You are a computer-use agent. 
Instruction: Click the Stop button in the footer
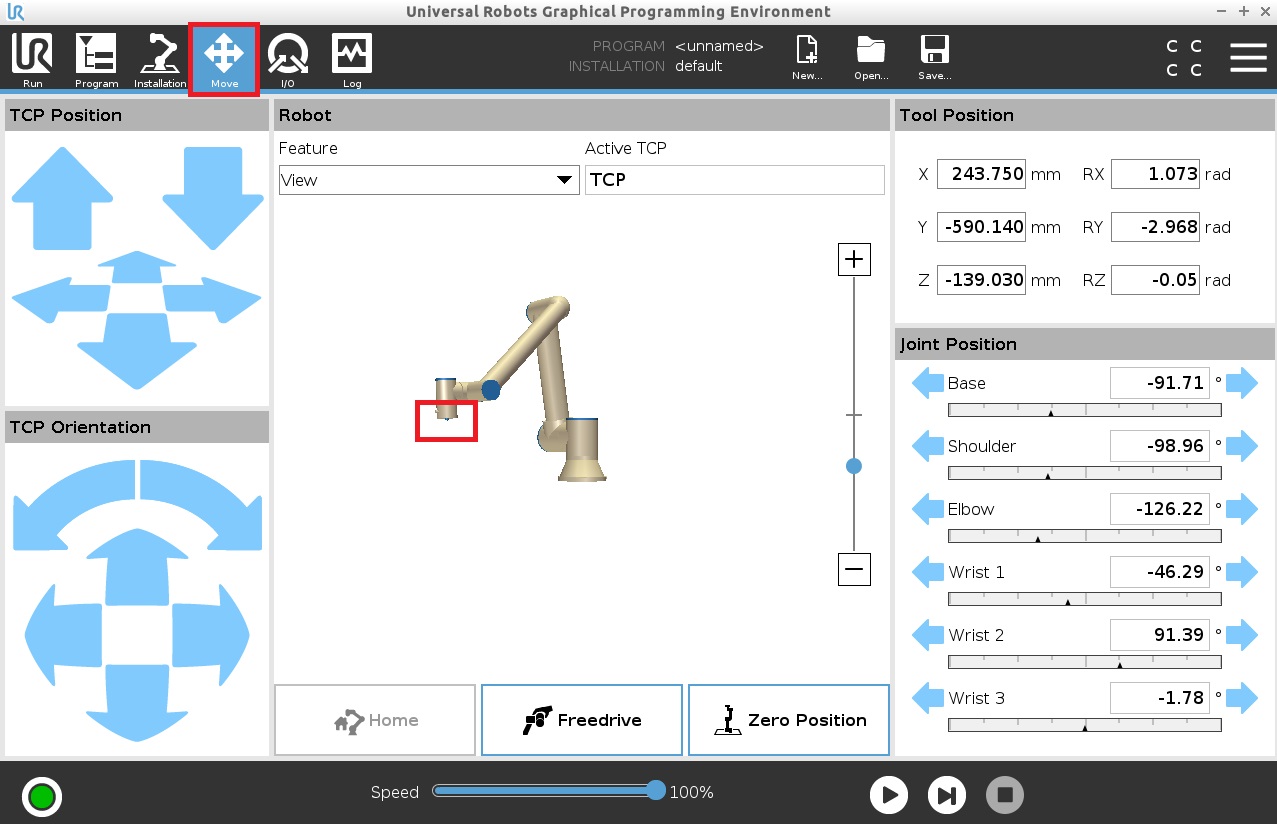coord(1006,795)
